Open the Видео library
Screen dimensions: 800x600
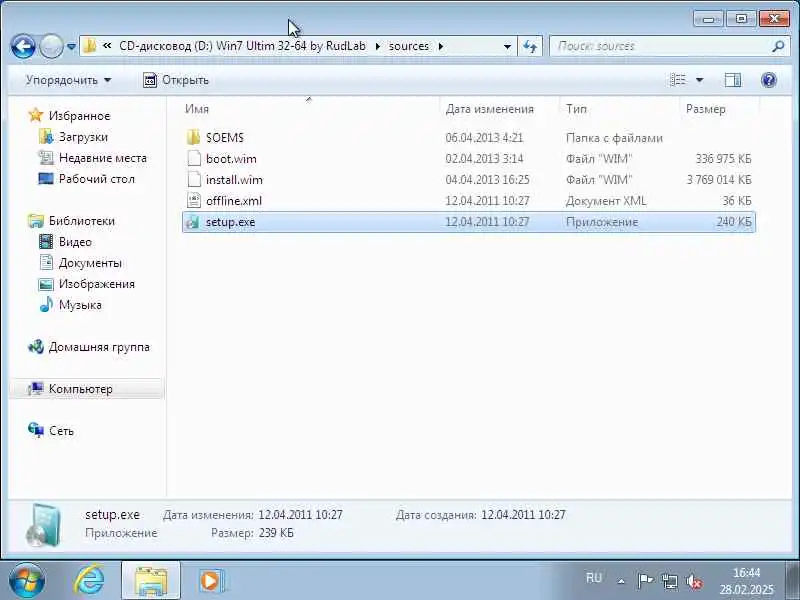click(x=75, y=242)
